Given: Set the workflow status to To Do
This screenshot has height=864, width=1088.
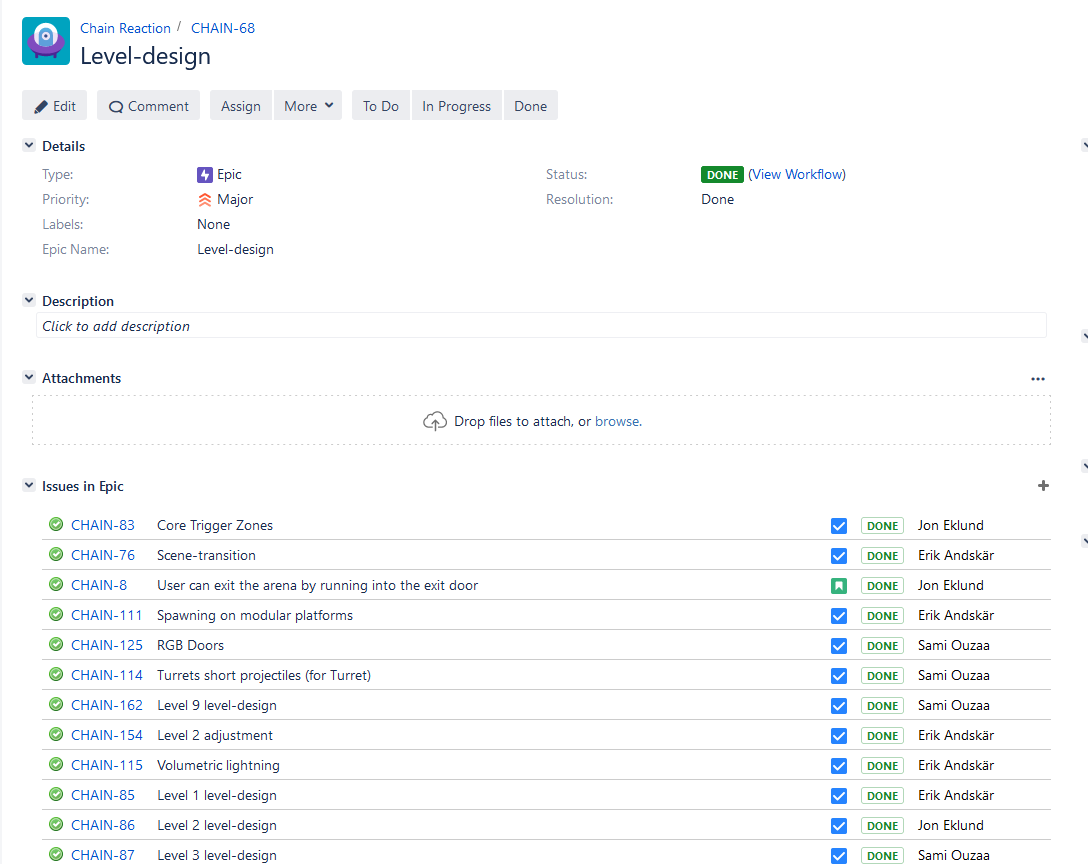Looking at the screenshot, I should 380,106.
